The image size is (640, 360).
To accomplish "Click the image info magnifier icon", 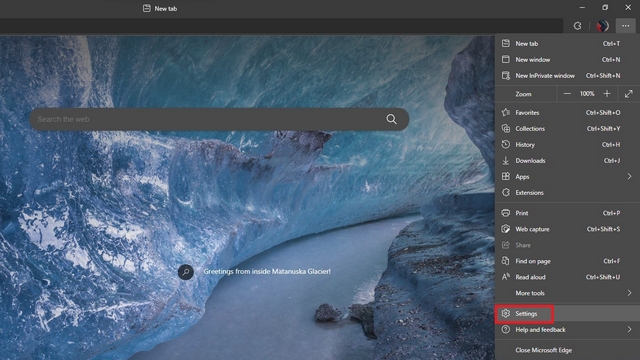I will click(186, 272).
